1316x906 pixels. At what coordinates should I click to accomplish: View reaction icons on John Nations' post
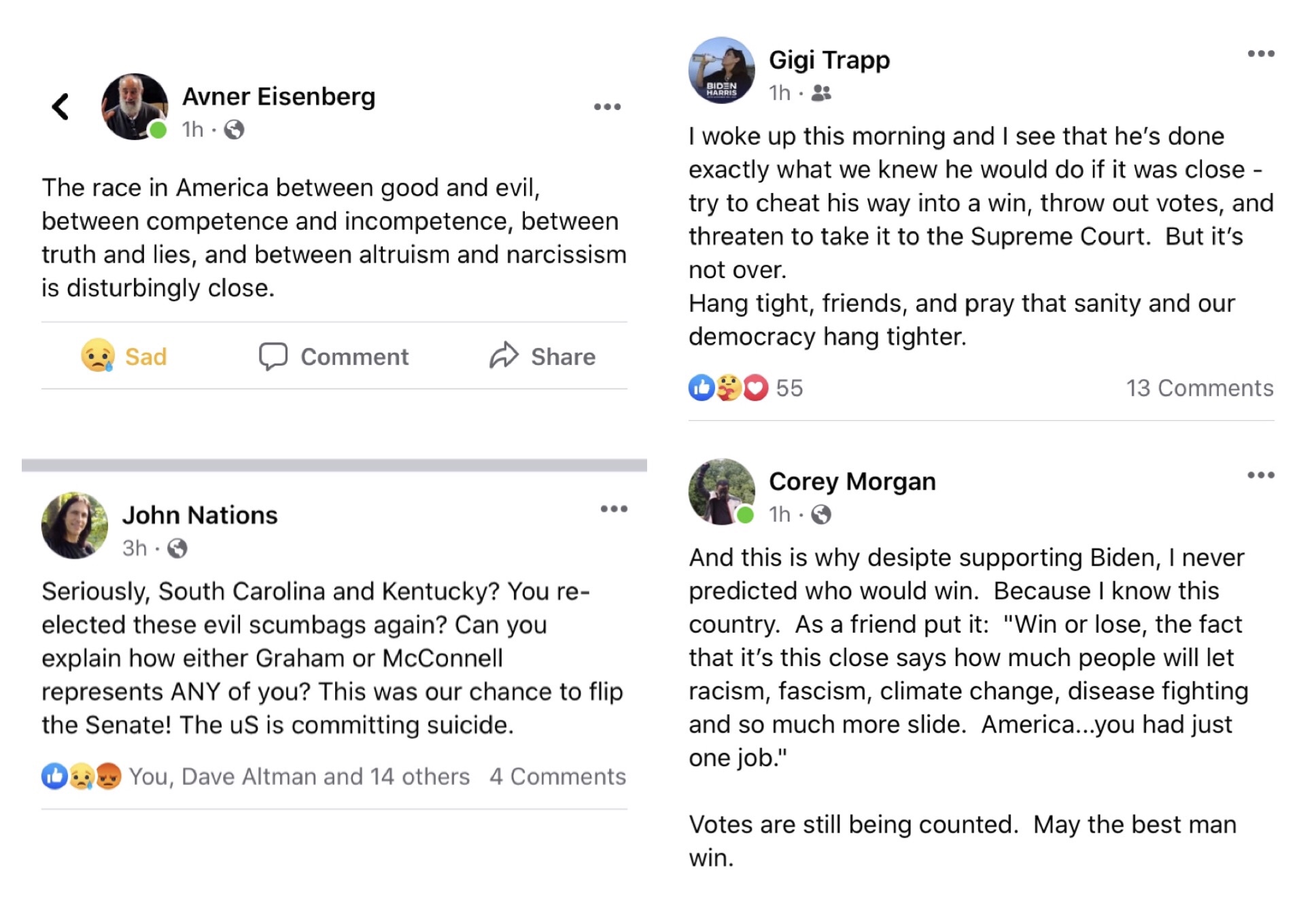(x=82, y=776)
